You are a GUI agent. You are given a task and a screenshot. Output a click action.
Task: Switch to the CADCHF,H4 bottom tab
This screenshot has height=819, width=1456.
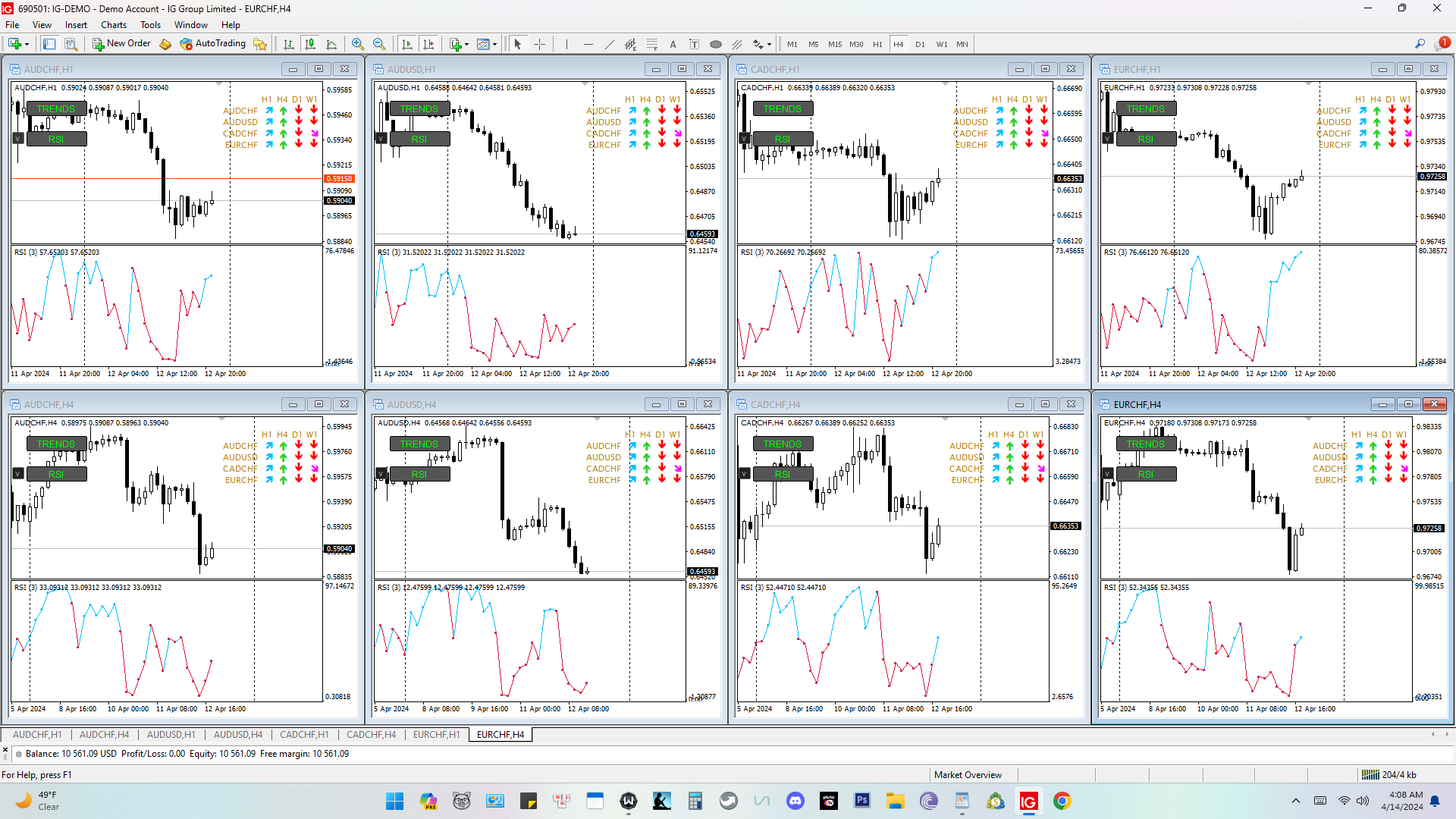pos(371,734)
